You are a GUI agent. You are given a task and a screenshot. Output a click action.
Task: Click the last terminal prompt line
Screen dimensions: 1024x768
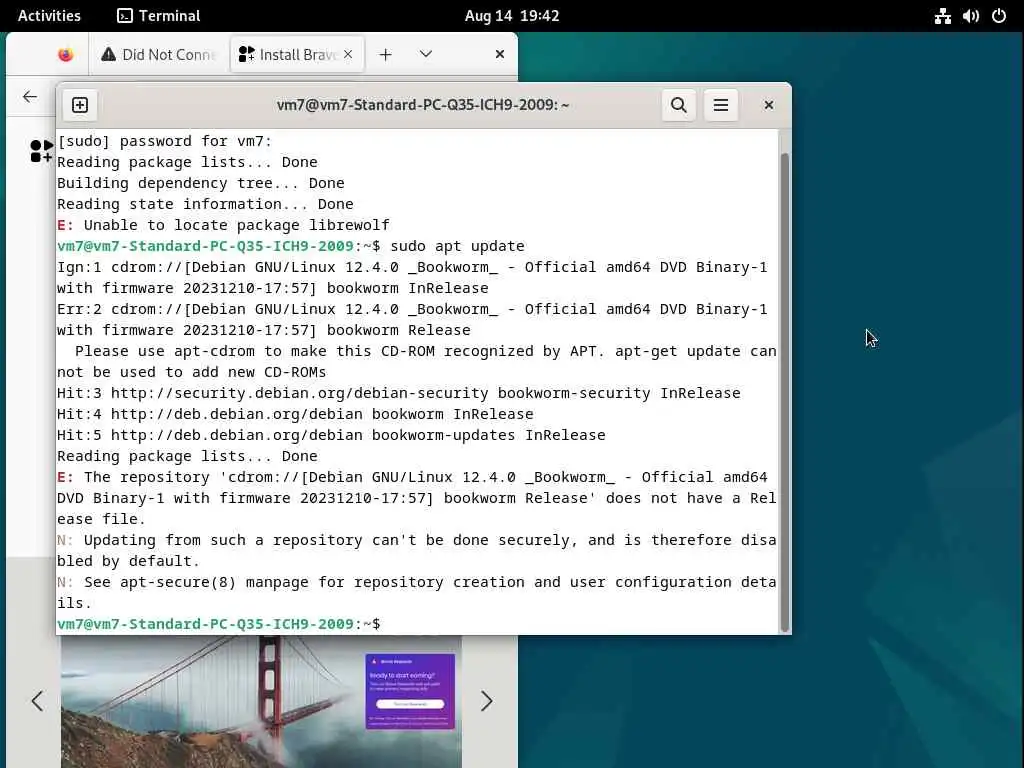[219, 624]
